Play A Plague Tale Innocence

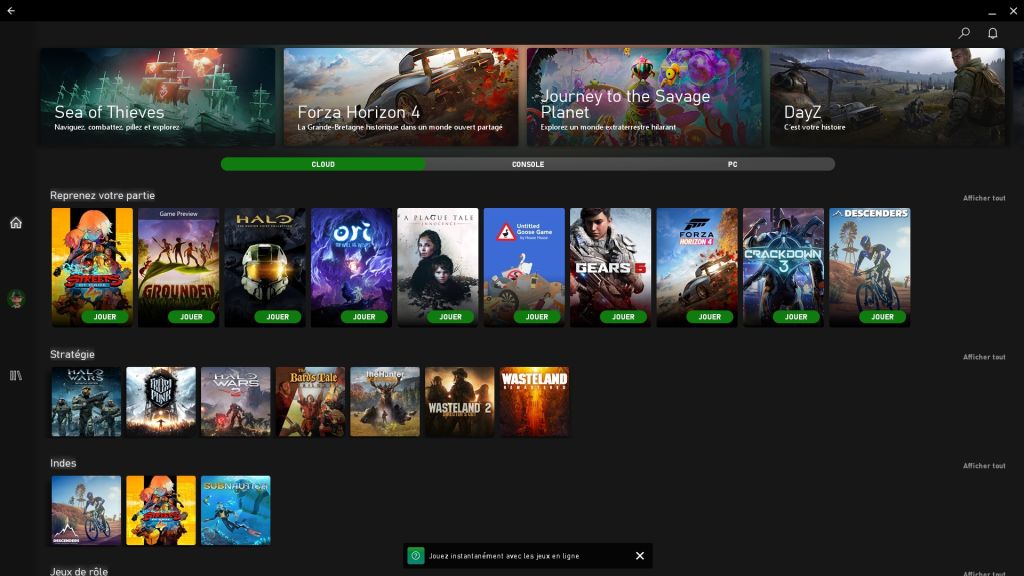click(450, 317)
